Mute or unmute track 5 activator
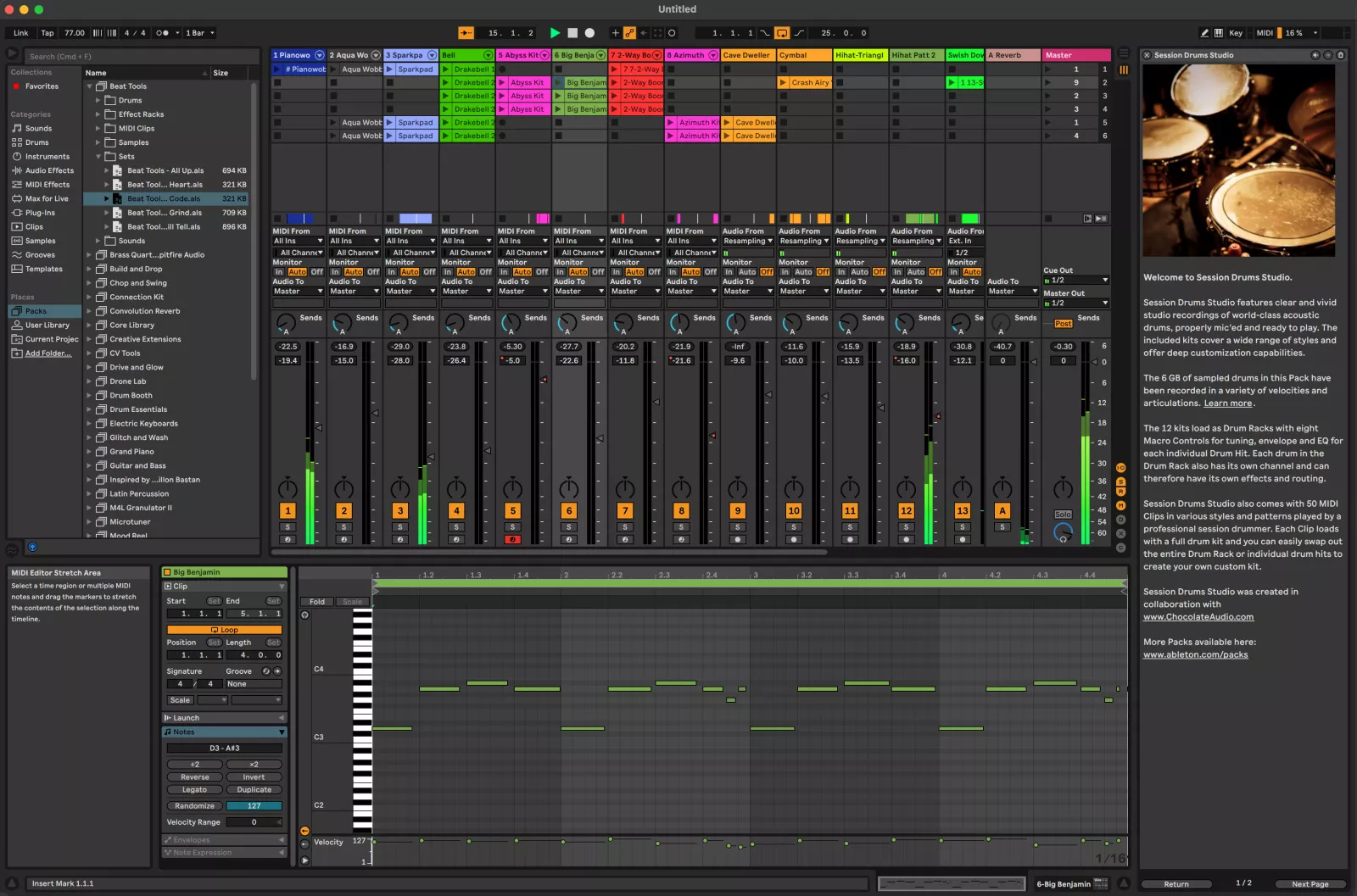1357x896 pixels. (512, 511)
